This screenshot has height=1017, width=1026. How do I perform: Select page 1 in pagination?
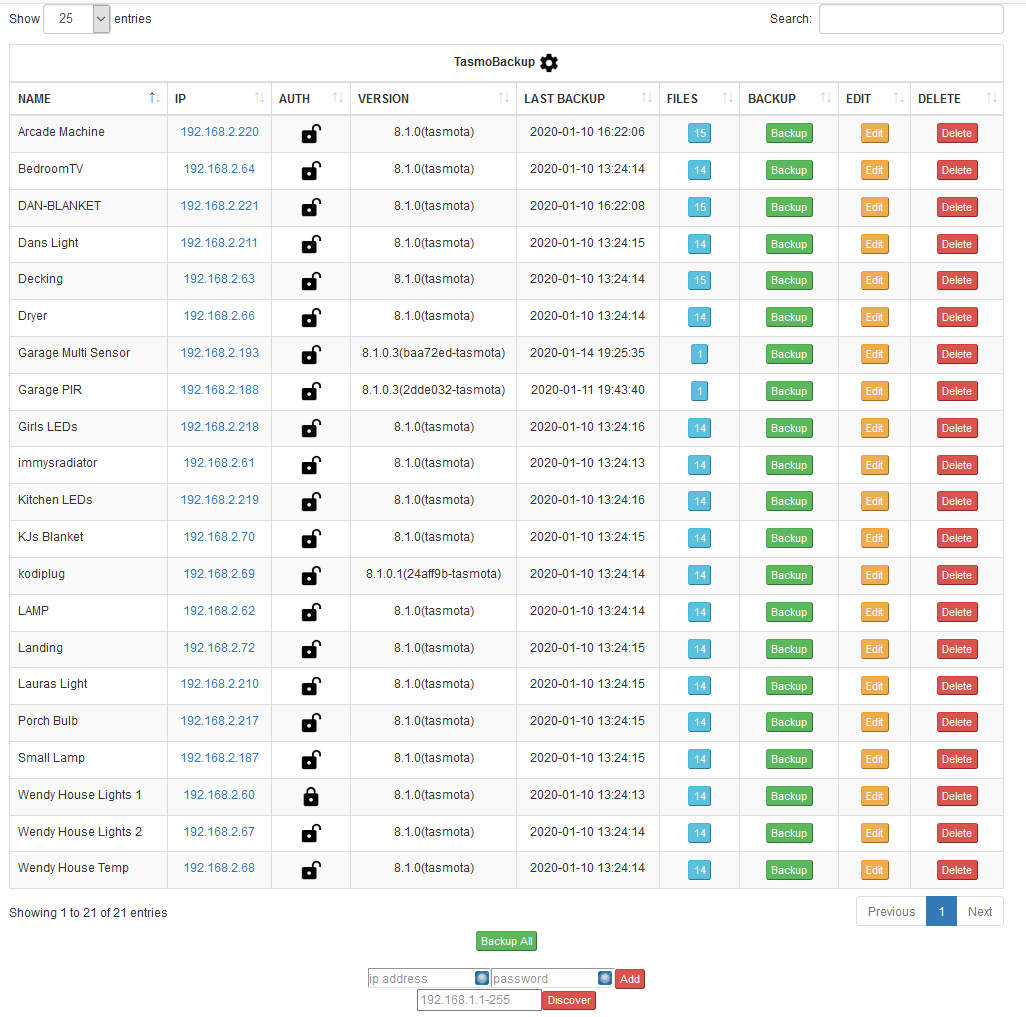[942, 912]
